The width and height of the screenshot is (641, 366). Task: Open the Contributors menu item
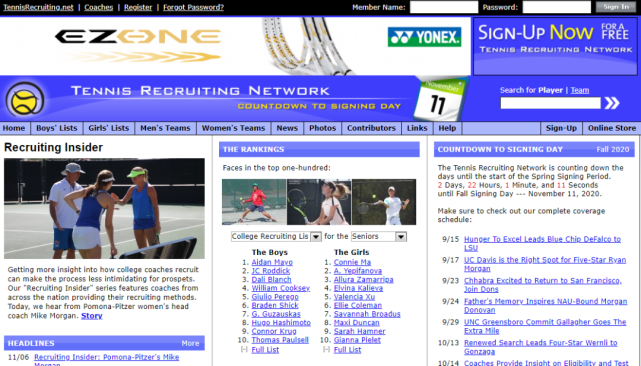371,128
